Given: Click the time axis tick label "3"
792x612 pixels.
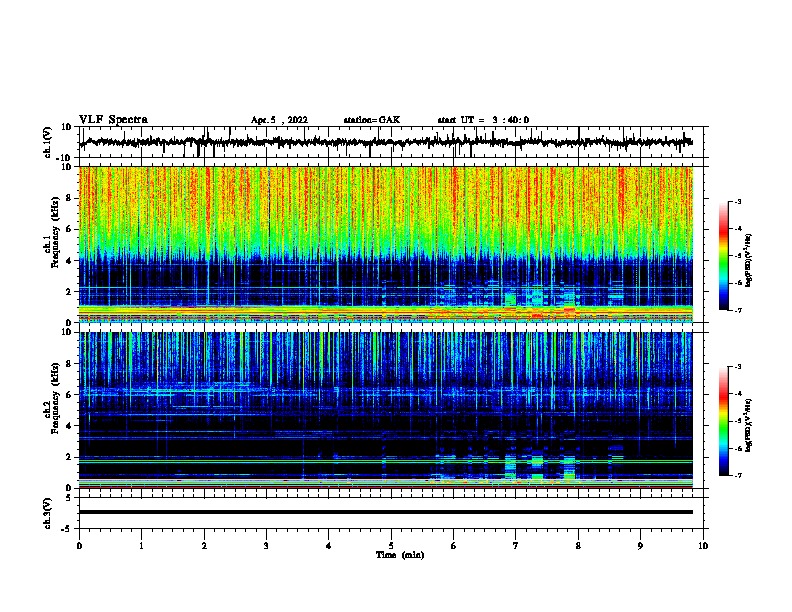Looking at the screenshot, I should (266, 546).
